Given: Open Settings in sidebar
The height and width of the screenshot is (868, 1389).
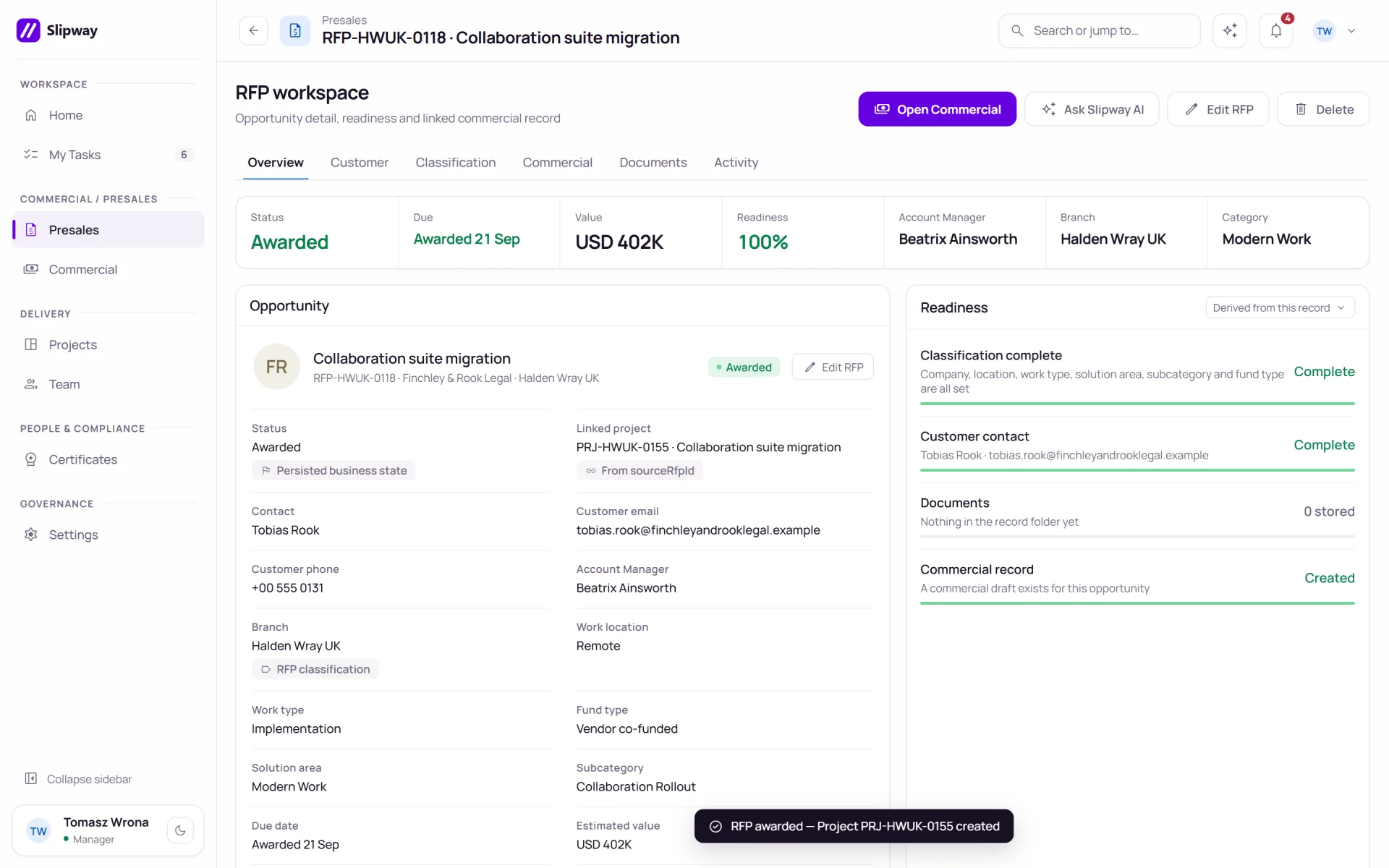Looking at the screenshot, I should click(108, 535).
